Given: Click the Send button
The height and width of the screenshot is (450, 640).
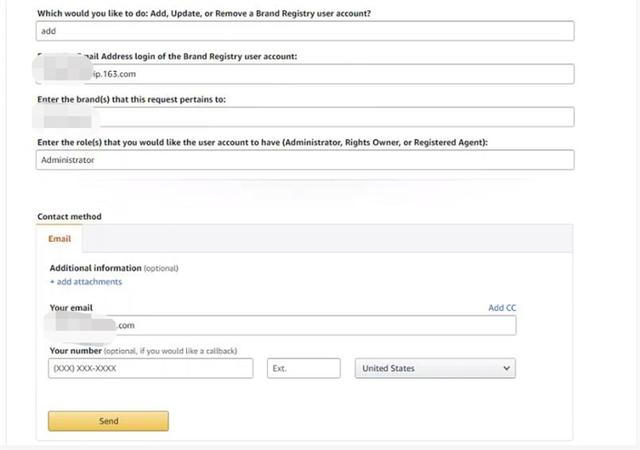Looking at the screenshot, I should [108, 421].
